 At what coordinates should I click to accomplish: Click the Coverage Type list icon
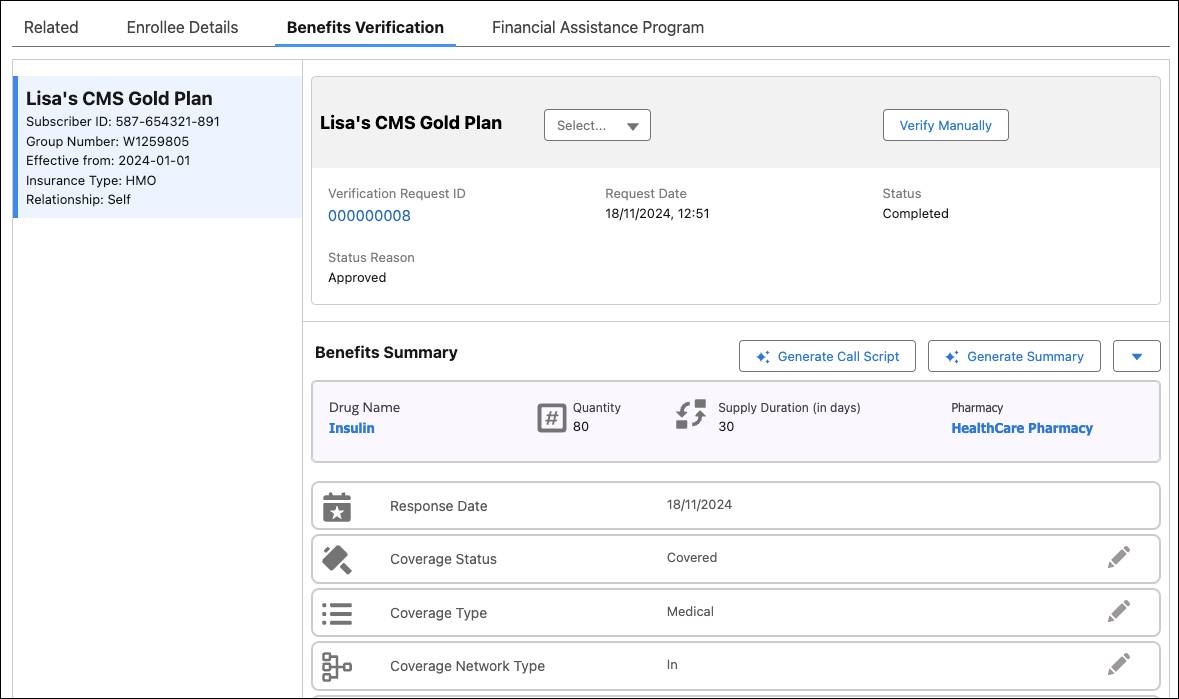tap(337, 612)
